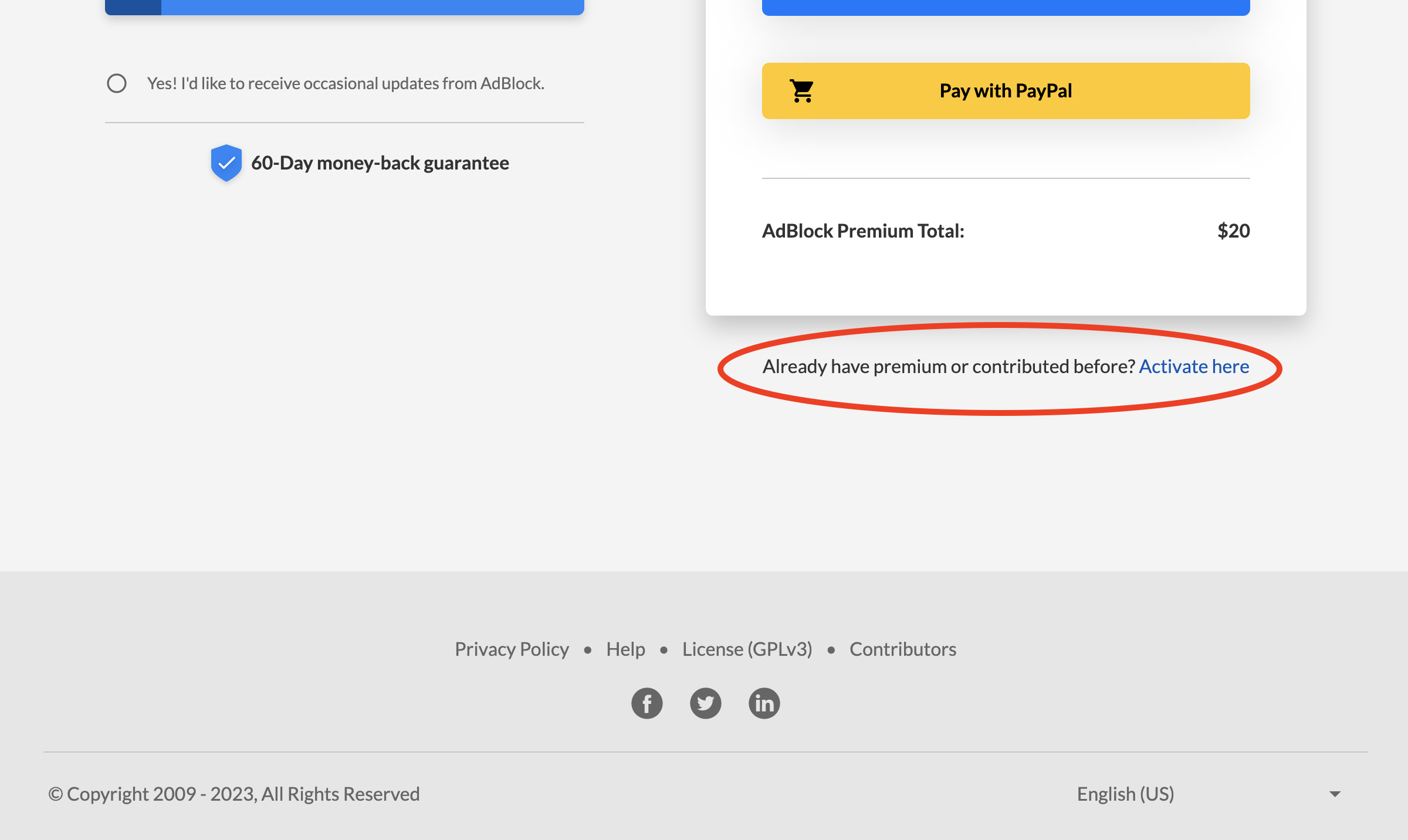Viewport: 1408px width, 840px height.
Task: Open the English (US) language selector
Action: [1125, 793]
